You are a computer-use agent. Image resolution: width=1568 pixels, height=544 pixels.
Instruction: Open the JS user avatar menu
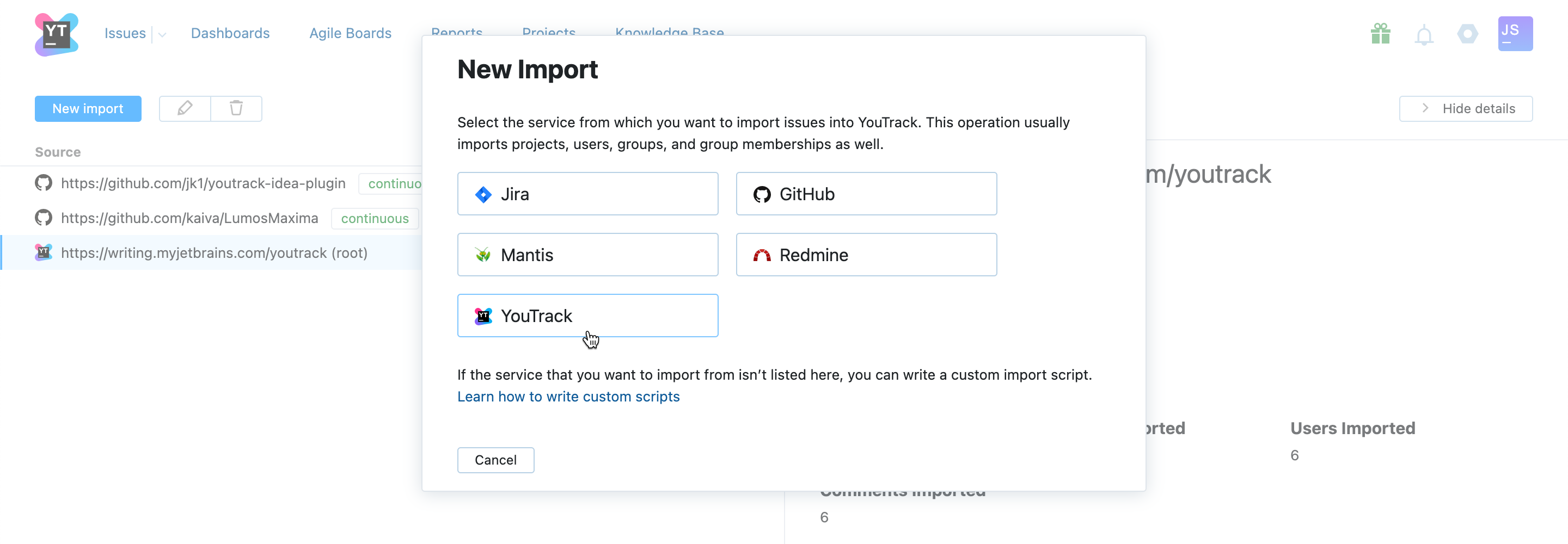[1515, 34]
